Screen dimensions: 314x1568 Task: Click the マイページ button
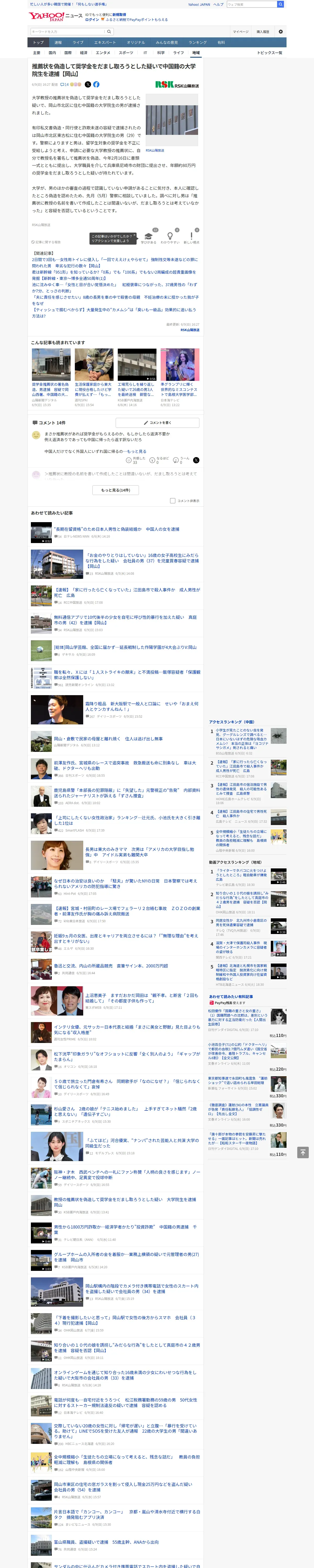[240, 32]
